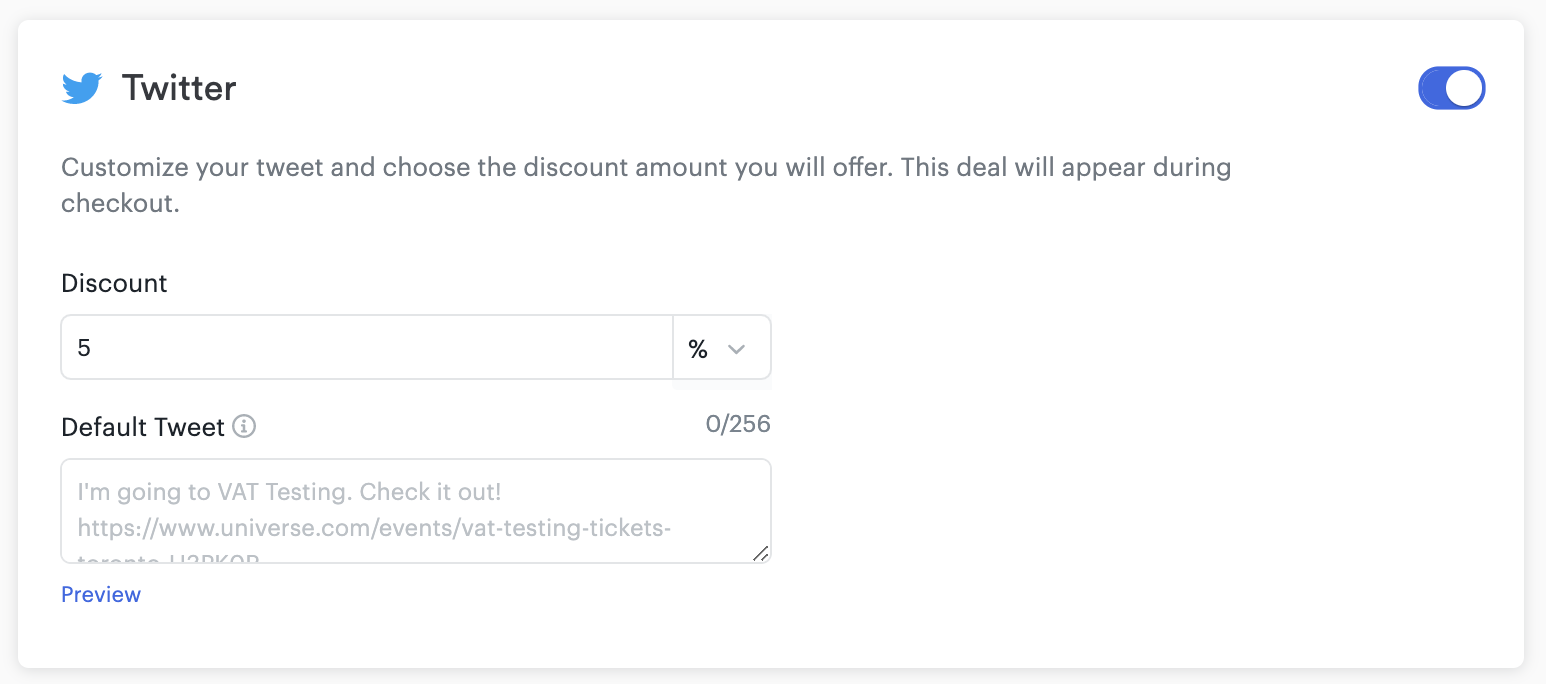Click the tweet box resize handle
Viewport: 1546px width, 684px height.
pyautogui.click(x=760, y=553)
